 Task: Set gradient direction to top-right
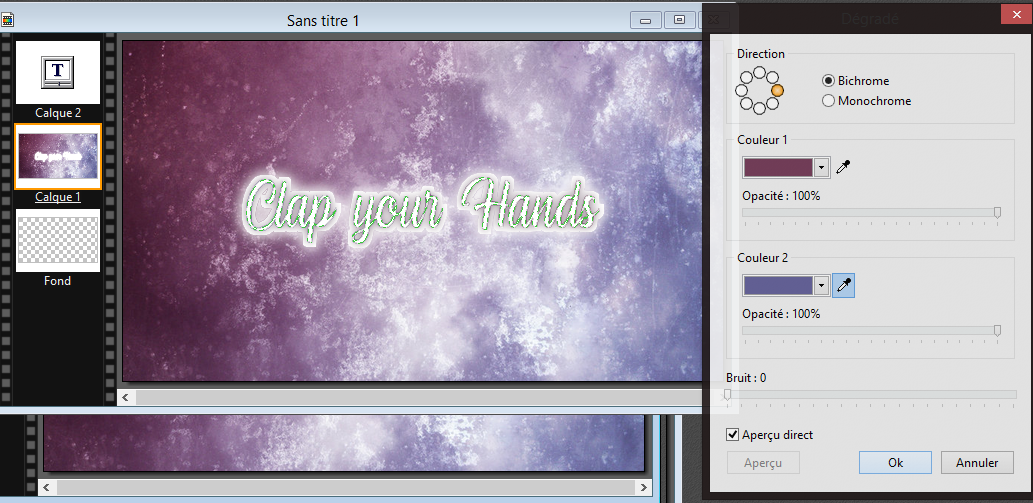tap(772, 78)
